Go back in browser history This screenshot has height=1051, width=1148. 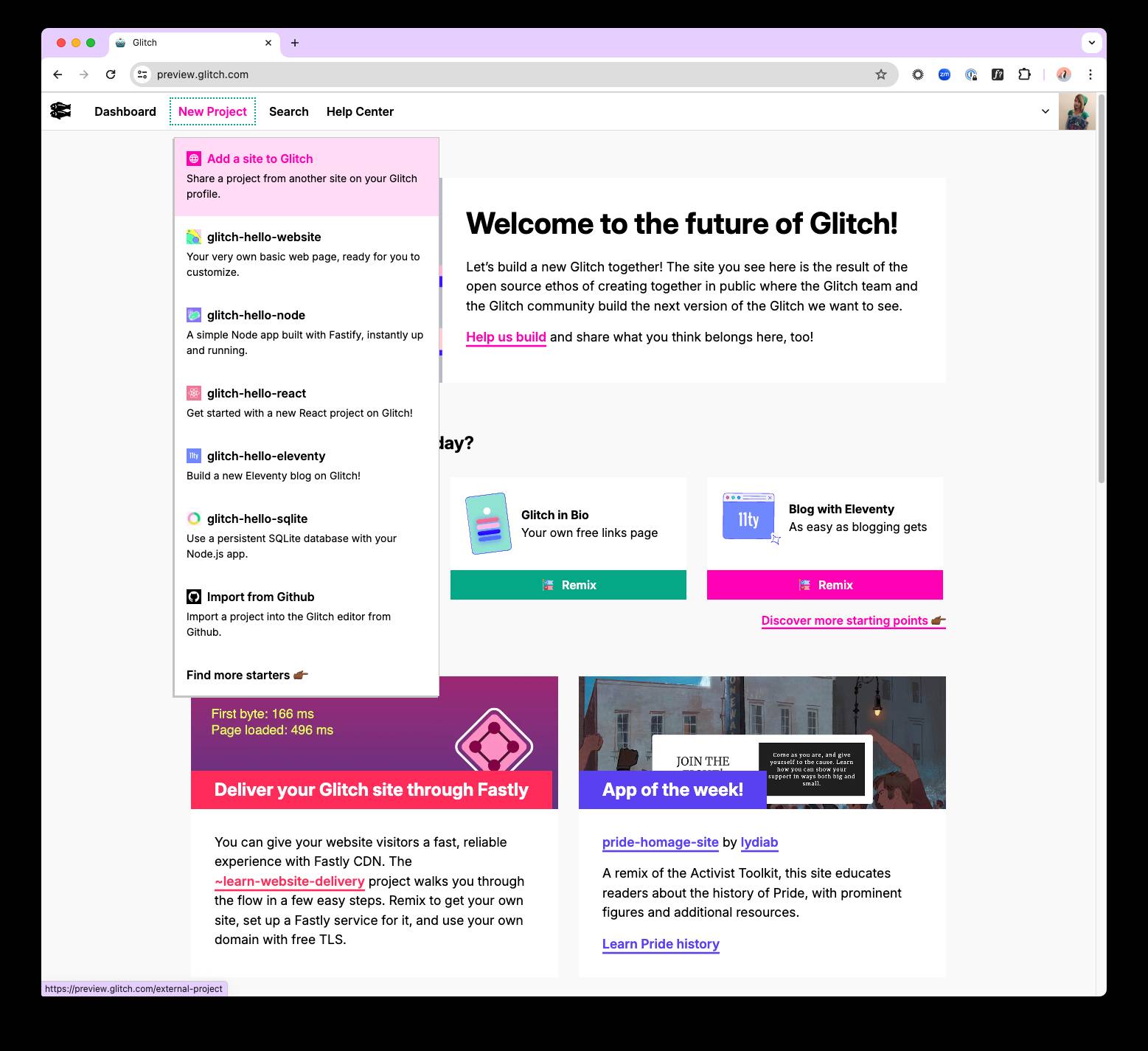pos(58,74)
